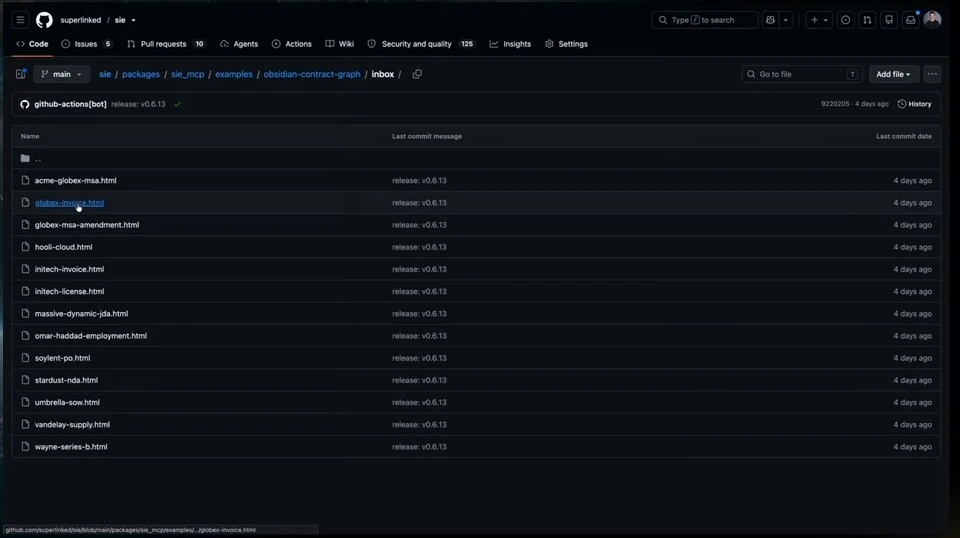This screenshot has width=960, height=538.
Task: Go to sie root in breadcrumb
Action: (105, 74)
